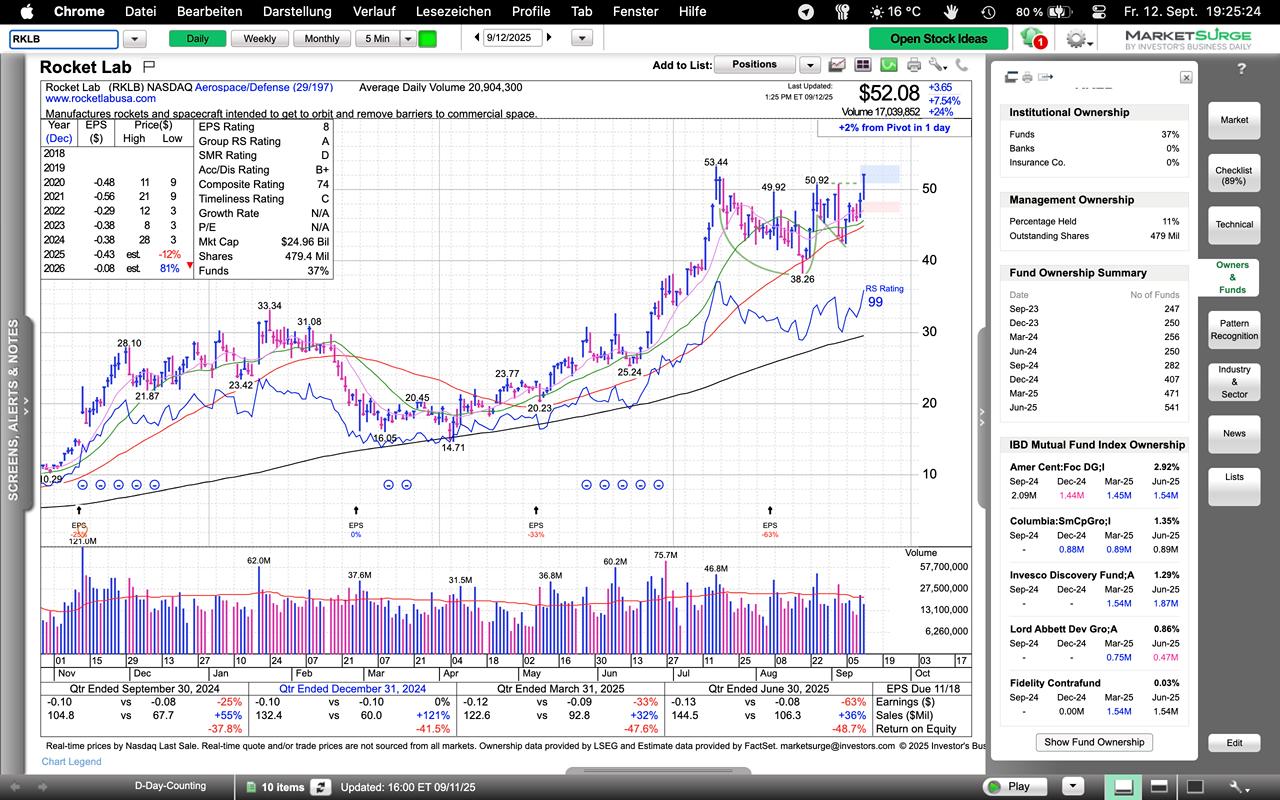Close the Owners & Funds side panel
The image size is (1280, 800).
click(1185, 77)
